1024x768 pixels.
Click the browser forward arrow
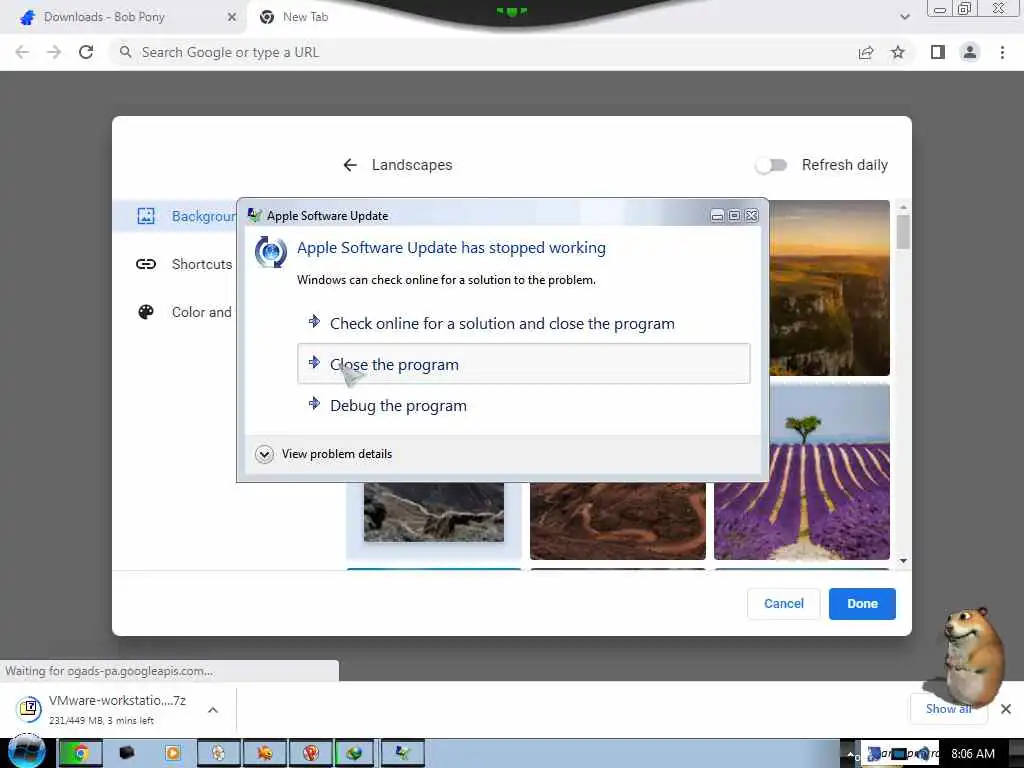point(54,52)
